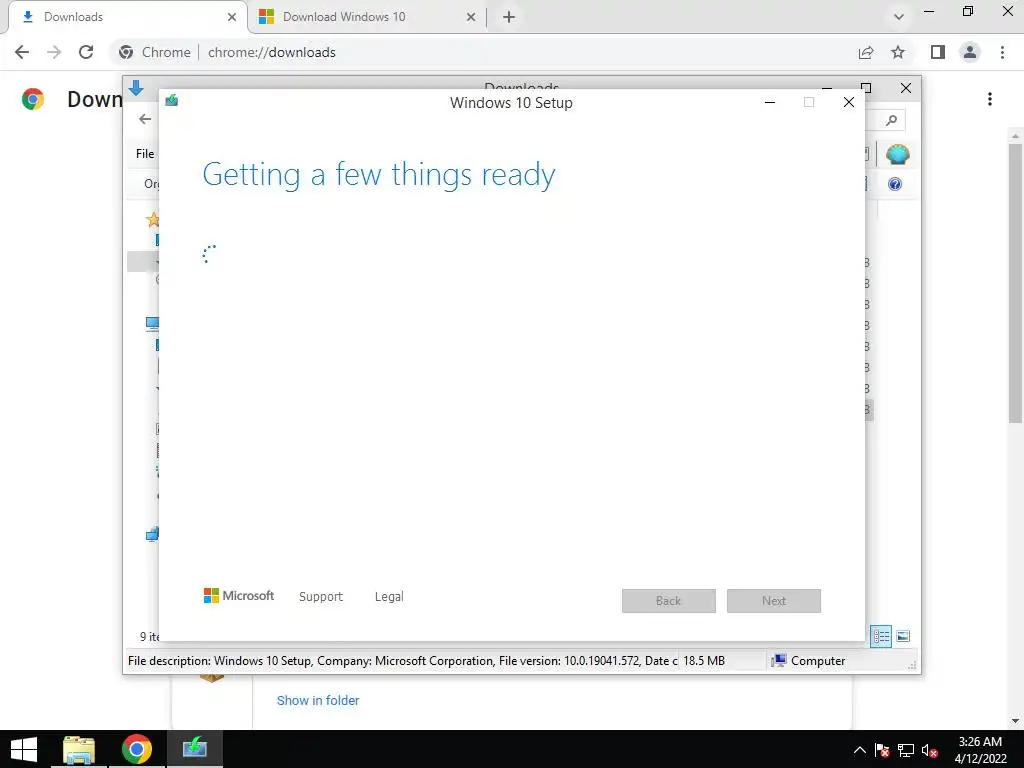
Task: Open File menu in Explorer window
Action: tap(145, 153)
